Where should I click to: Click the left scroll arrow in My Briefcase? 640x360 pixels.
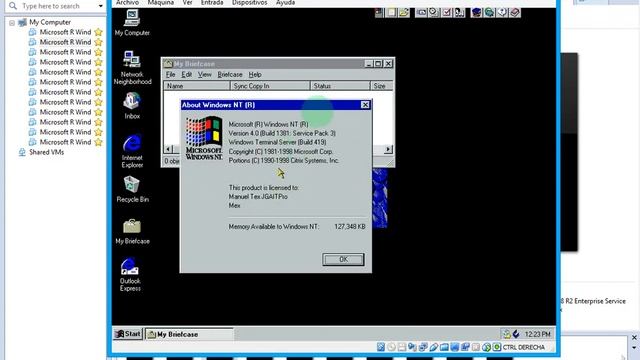pos(168,149)
